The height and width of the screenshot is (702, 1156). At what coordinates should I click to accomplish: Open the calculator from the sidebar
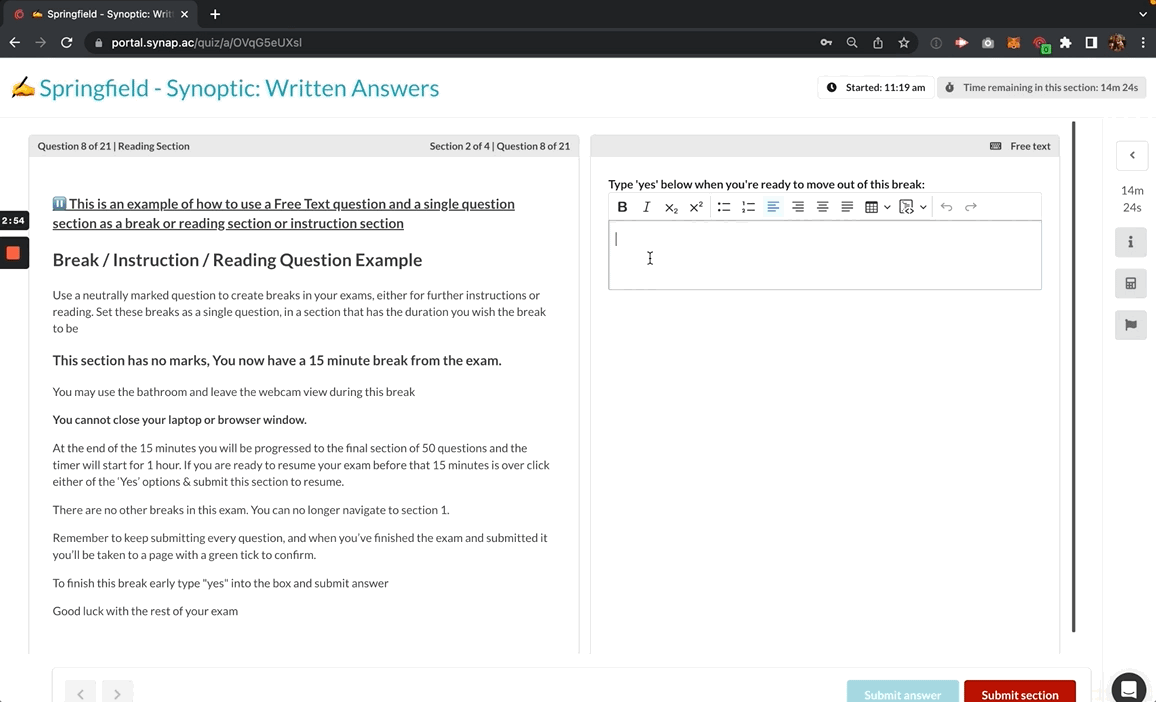coord(1131,283)
